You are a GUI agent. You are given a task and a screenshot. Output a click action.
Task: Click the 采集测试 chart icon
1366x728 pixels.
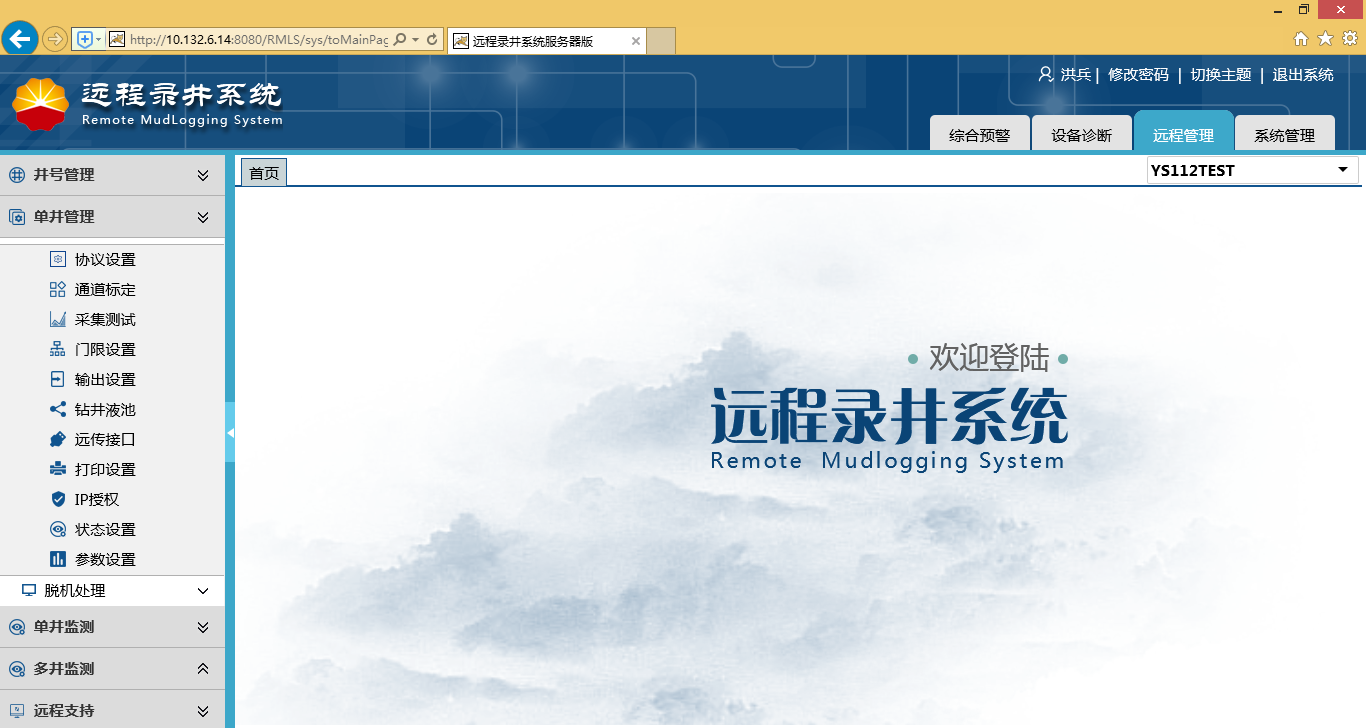[x=58, y=320]
